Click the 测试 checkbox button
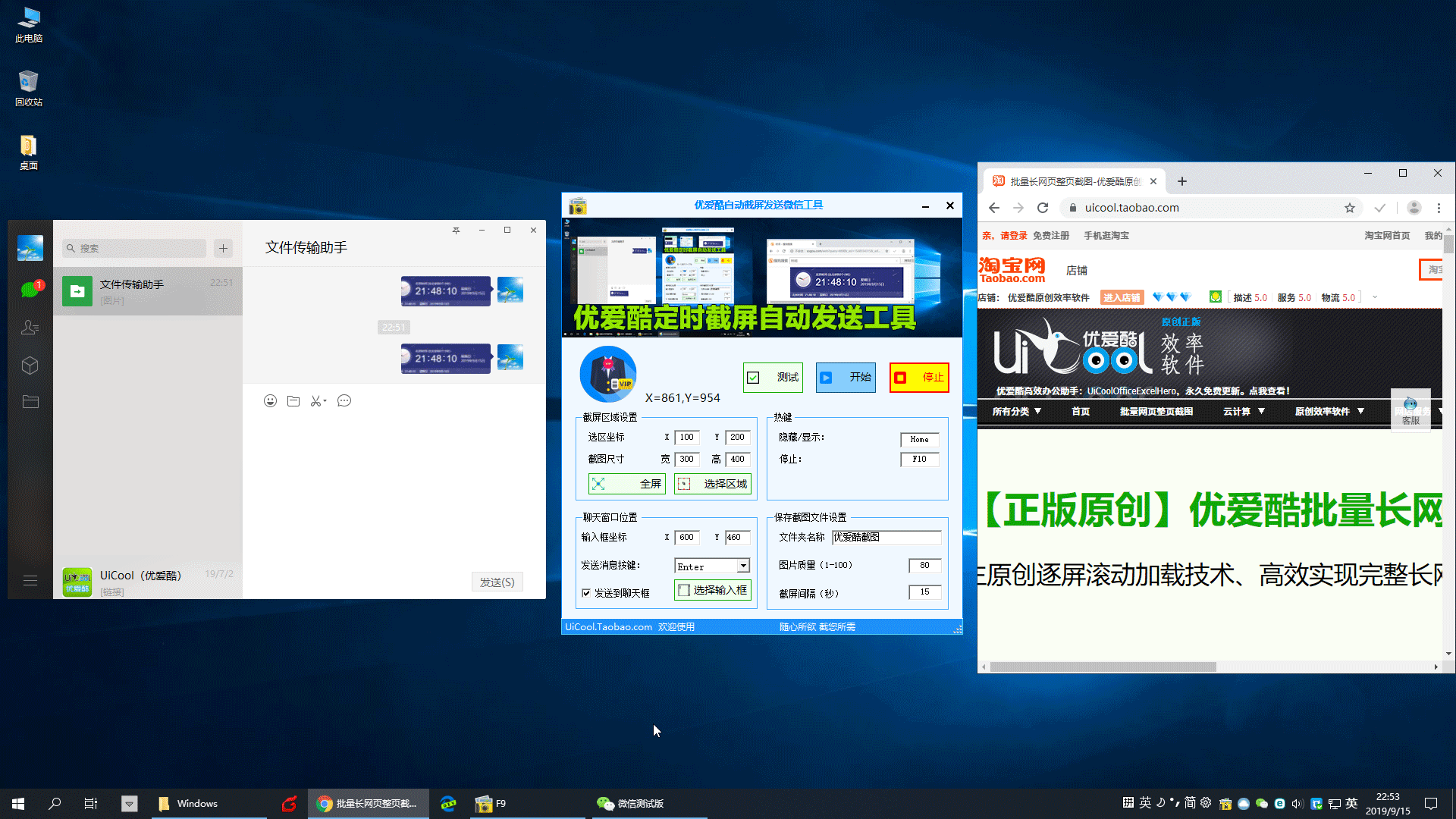 773,378
